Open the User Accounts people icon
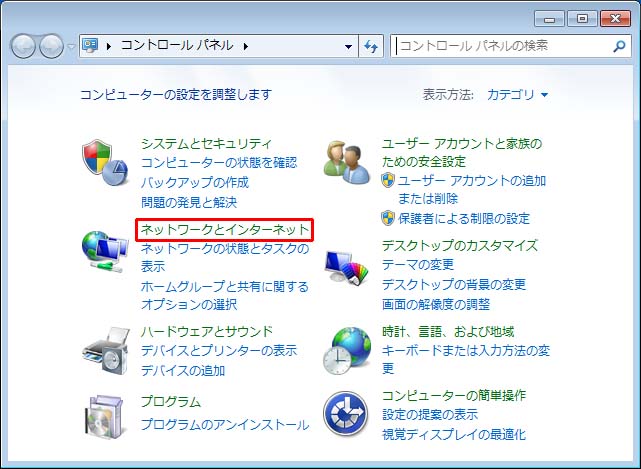The width and height of the screenshot is (641, 469). tap(347, 162)
